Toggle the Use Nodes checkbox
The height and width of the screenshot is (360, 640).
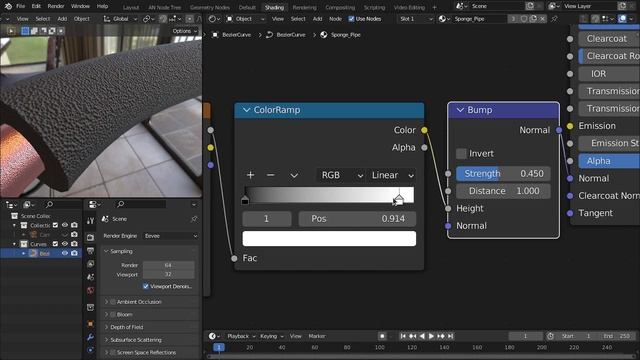point(351,19)
